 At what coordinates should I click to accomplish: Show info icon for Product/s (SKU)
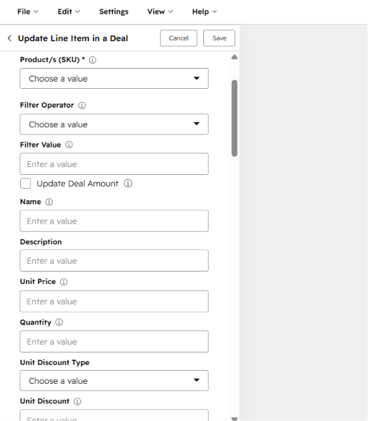(x=93, y=60)
